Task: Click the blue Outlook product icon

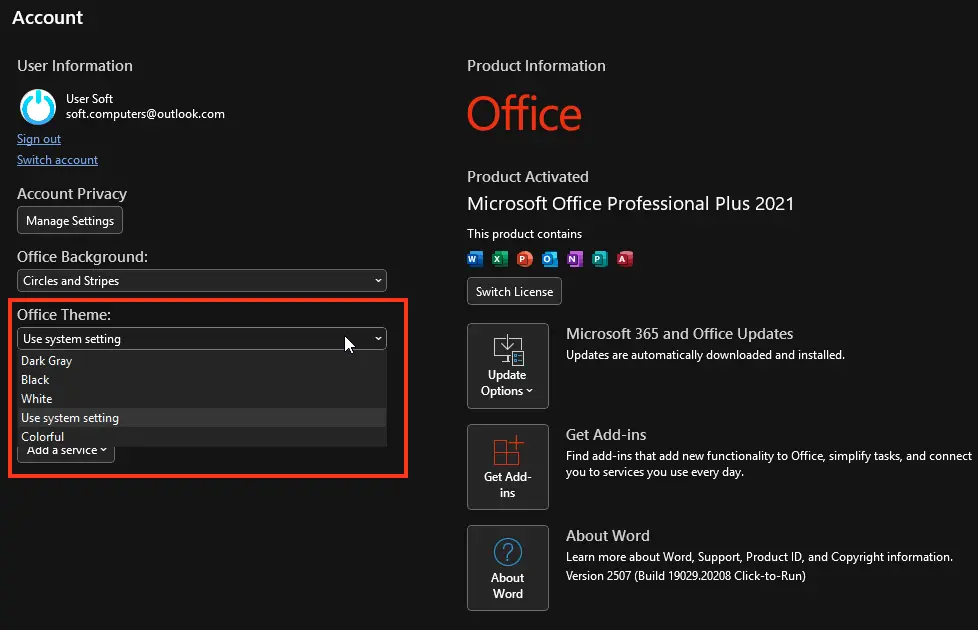Action: tap(550, 259)
